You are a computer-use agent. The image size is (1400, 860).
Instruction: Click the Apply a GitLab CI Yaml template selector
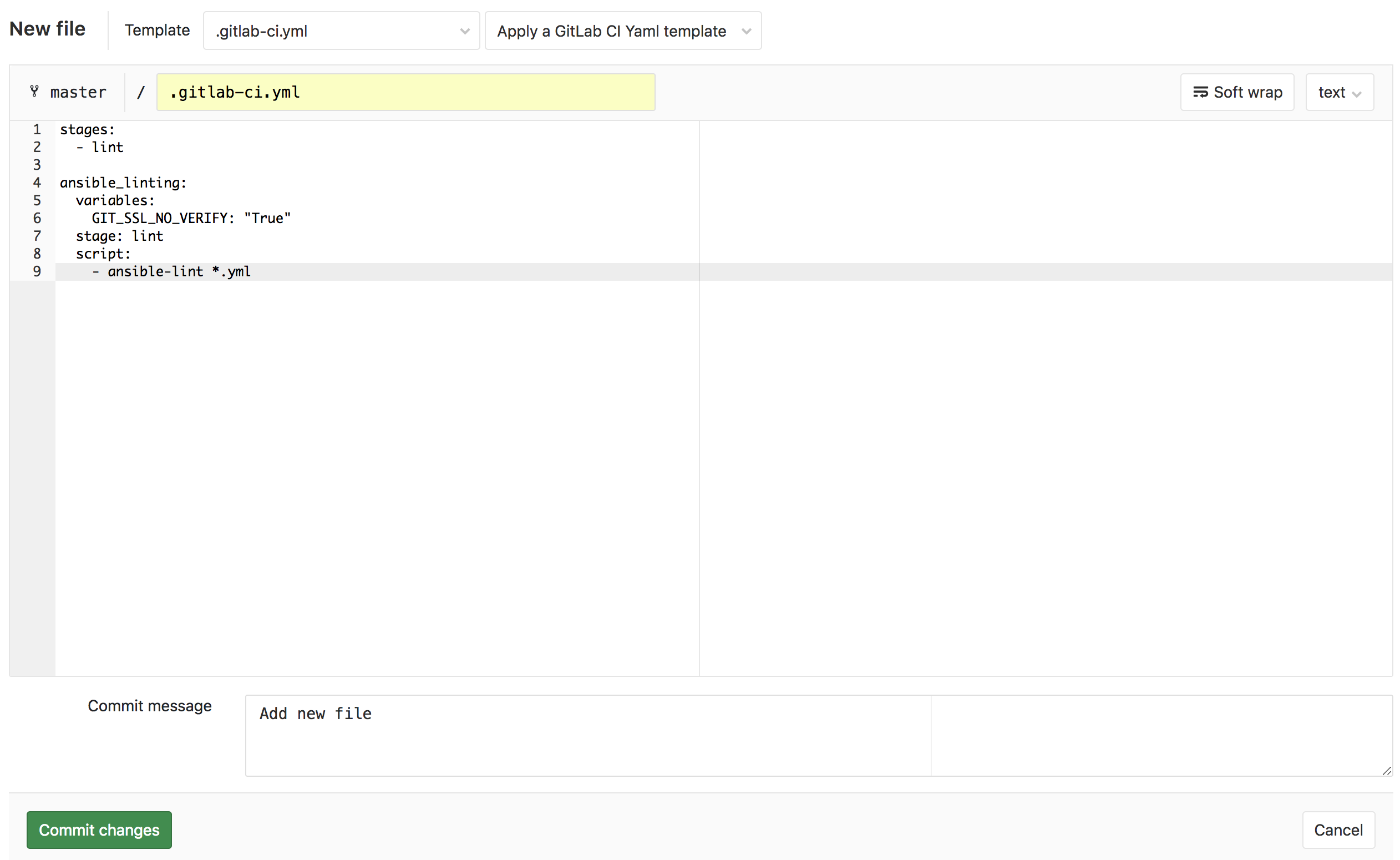[620, 30]
